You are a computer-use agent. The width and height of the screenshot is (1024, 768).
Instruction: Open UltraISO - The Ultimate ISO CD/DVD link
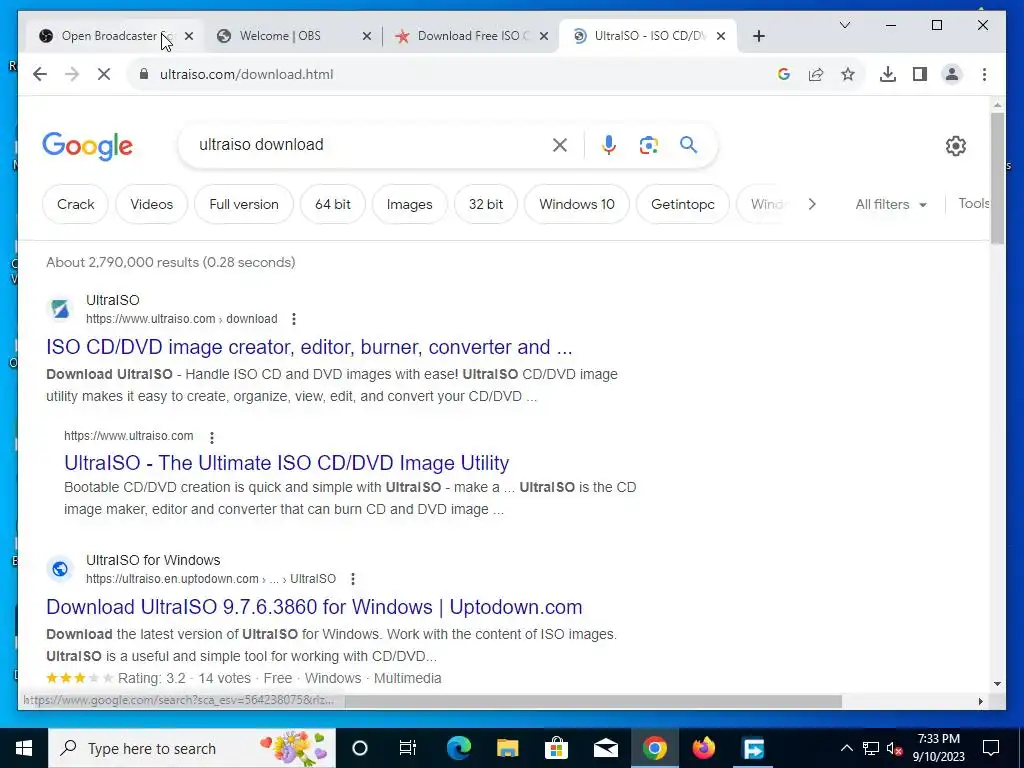(x=287, y=463)
